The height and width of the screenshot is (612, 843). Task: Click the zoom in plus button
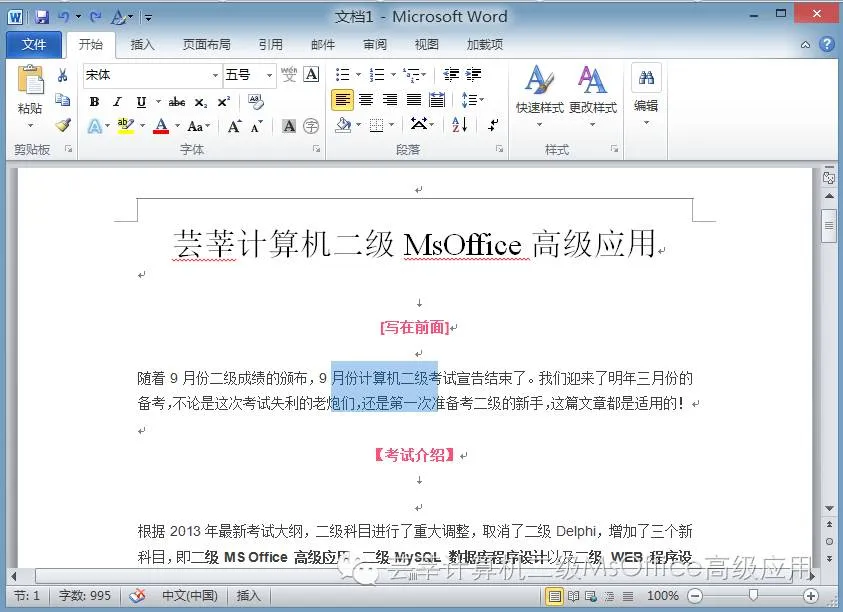pos(811,595)
